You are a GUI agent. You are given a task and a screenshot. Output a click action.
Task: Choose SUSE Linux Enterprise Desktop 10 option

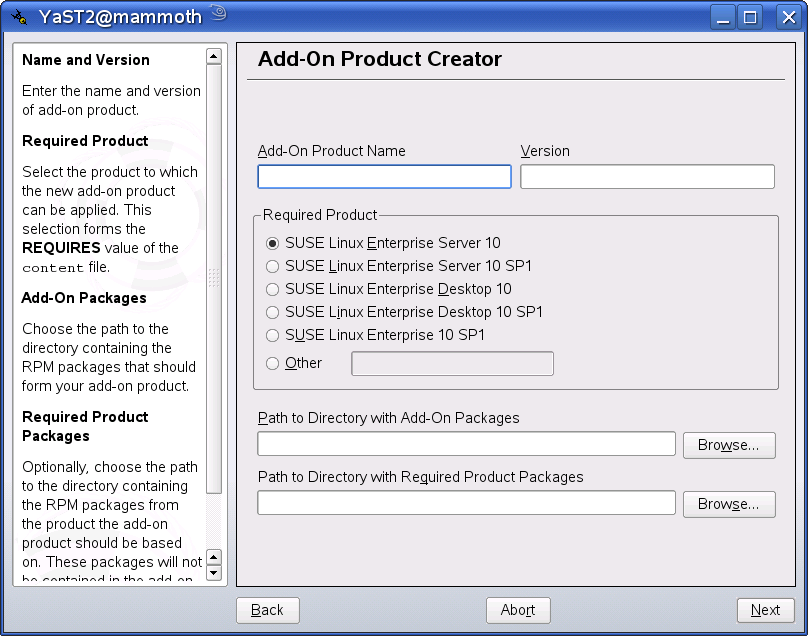pyautogui.click(x=272, y=289)
